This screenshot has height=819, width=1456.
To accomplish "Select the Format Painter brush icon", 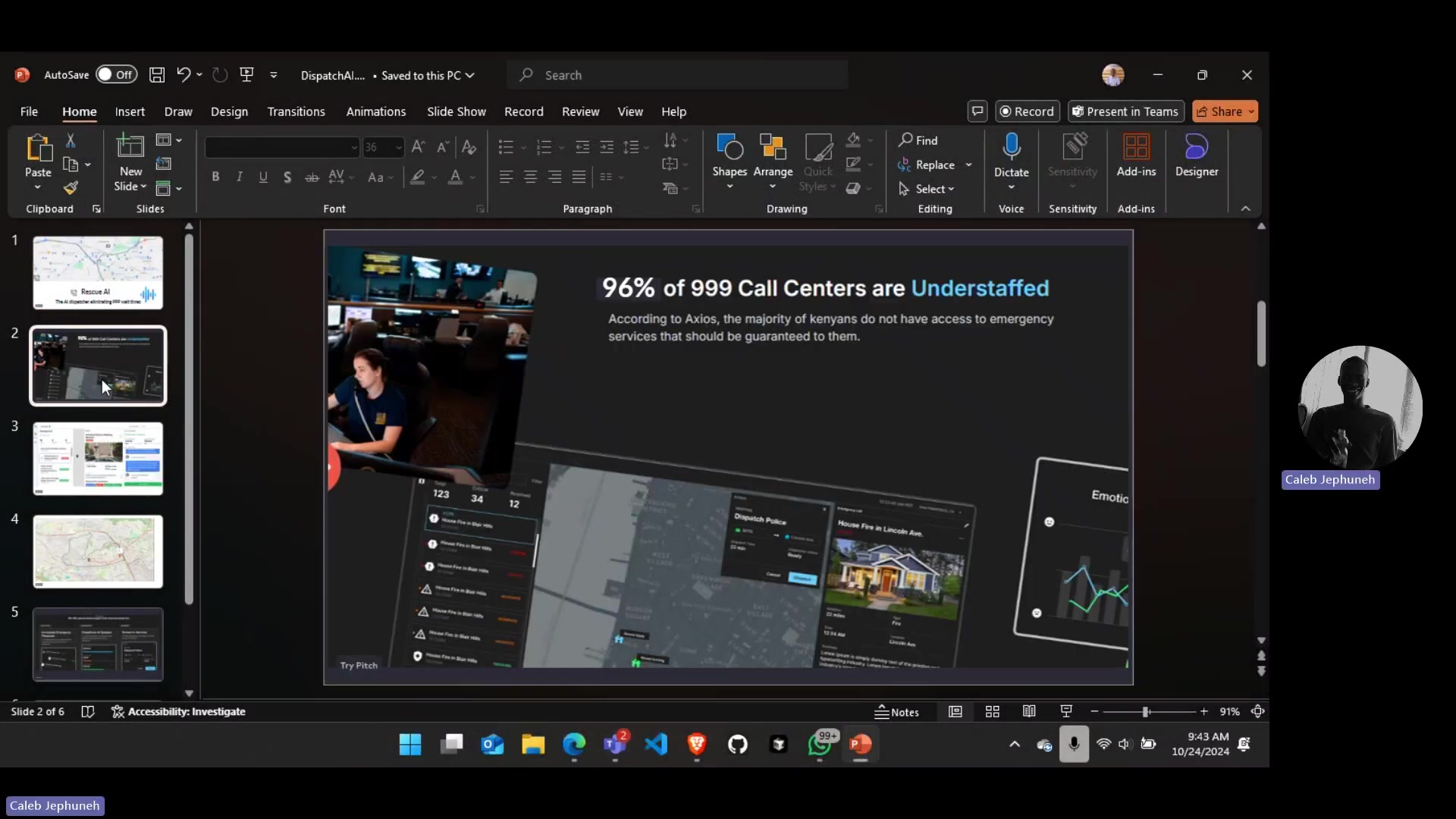I will (71, 187).
